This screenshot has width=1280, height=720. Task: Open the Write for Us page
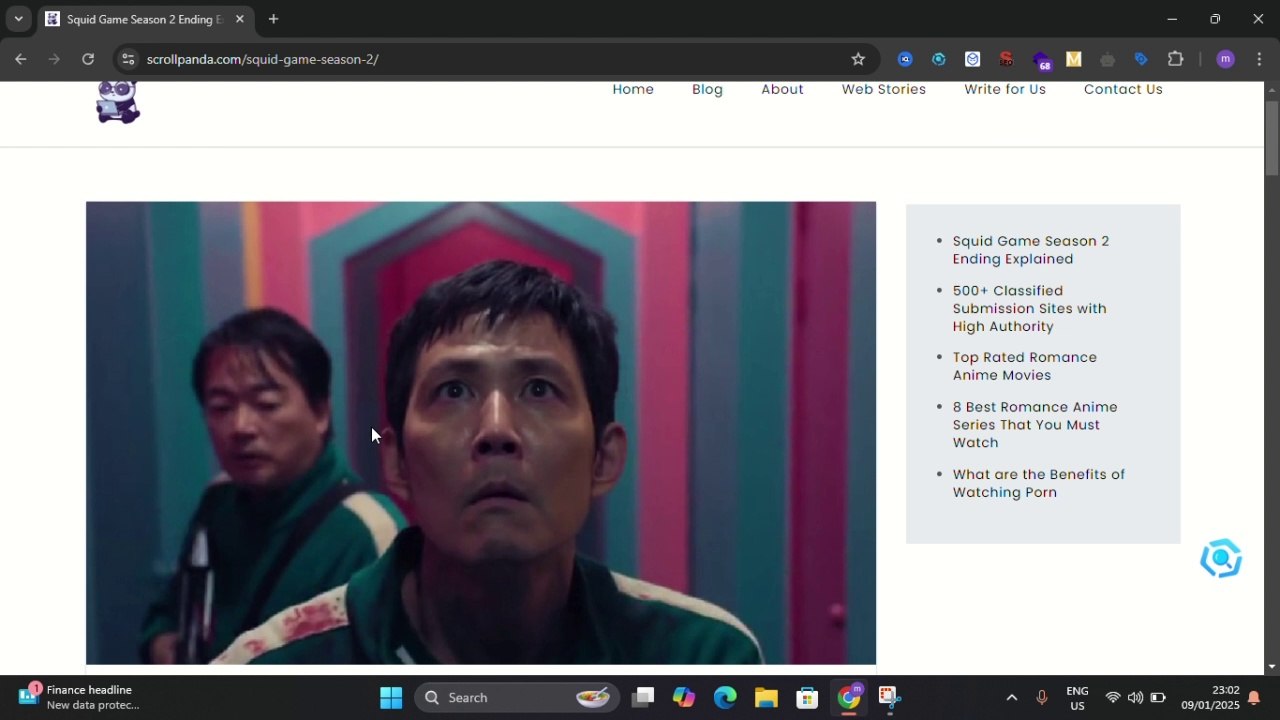pyautogui.click(x=1004, y=89)
